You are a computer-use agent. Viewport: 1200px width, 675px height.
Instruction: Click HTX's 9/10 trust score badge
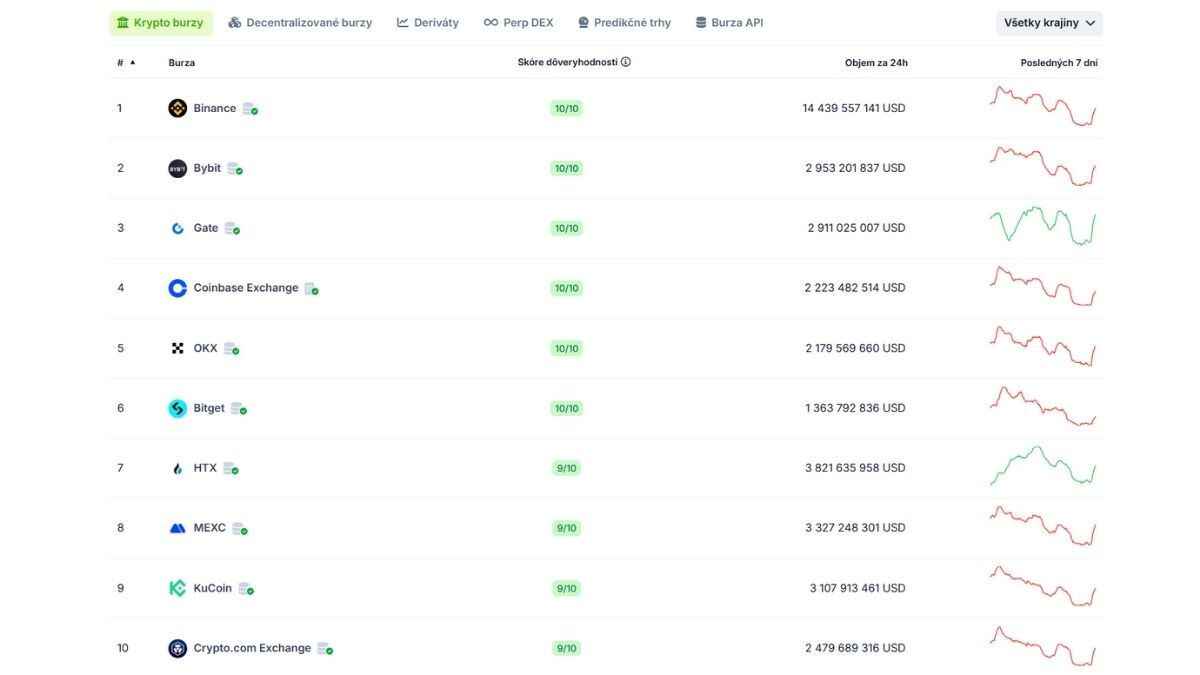pyautogui.click(x=566, y=468)
